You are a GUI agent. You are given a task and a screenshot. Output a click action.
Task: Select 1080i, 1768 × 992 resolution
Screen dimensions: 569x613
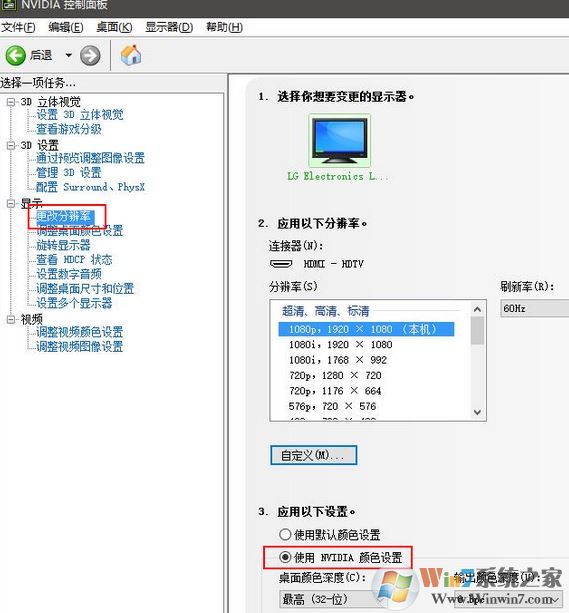pyautogui.click(x=338, y=360)
